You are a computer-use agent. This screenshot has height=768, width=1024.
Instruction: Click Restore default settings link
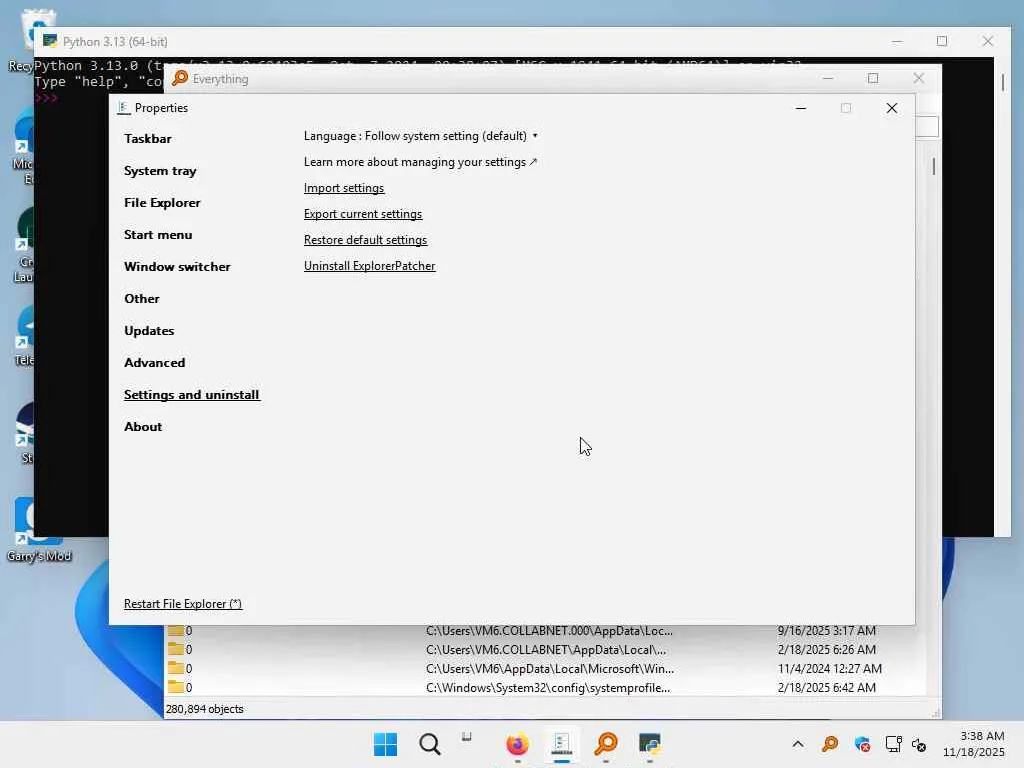(x=365, y=240)
